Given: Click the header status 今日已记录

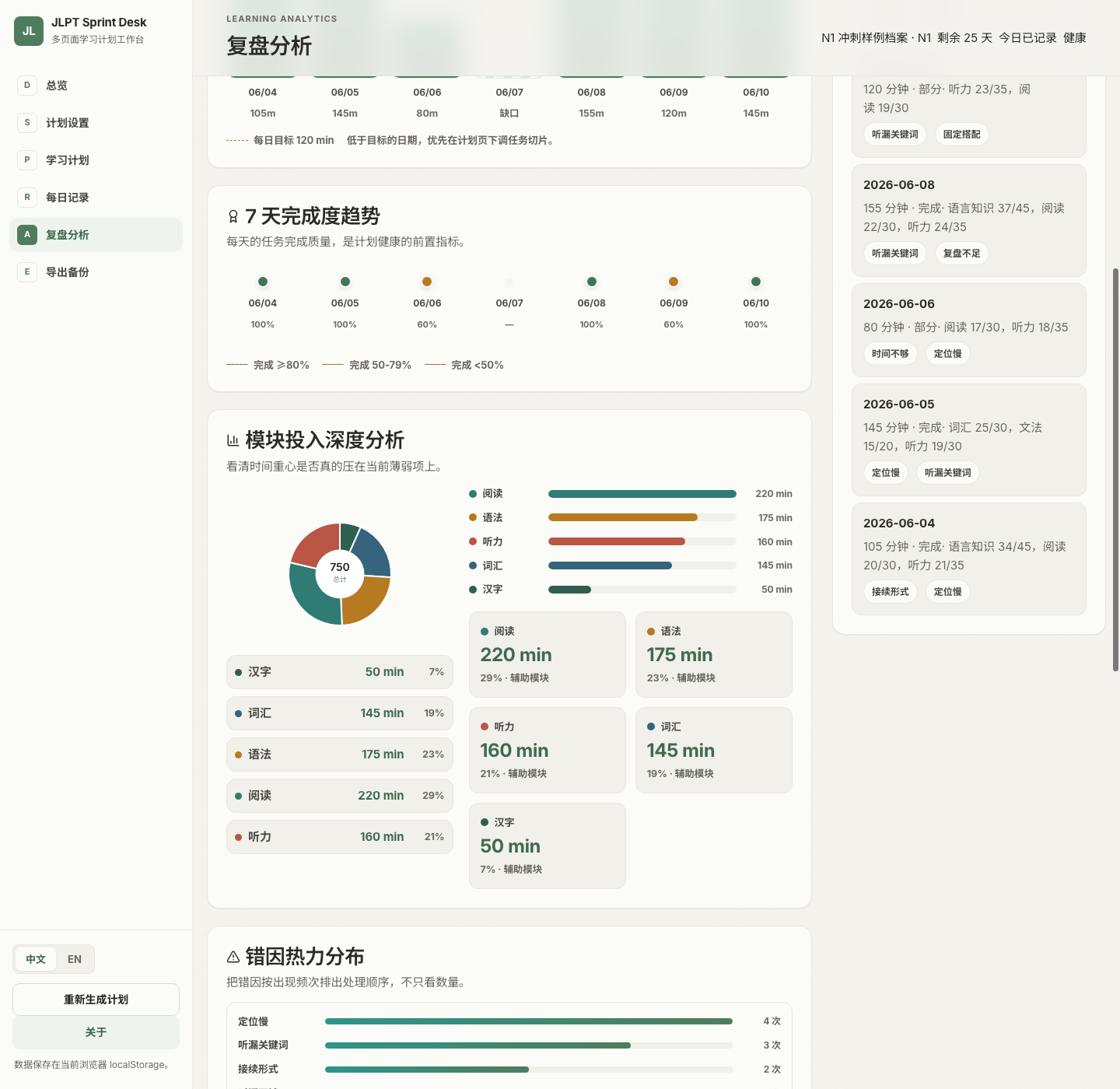Looking at the screenshot, I should tap(1027, 38).
